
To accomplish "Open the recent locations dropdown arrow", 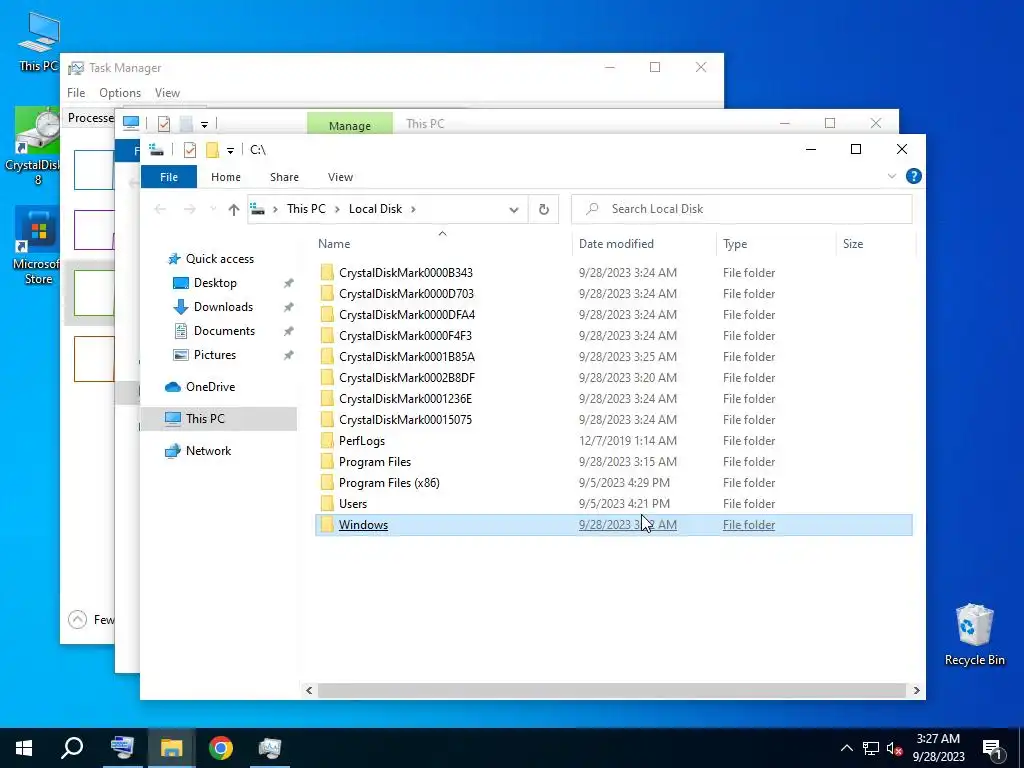I will 213,210.
